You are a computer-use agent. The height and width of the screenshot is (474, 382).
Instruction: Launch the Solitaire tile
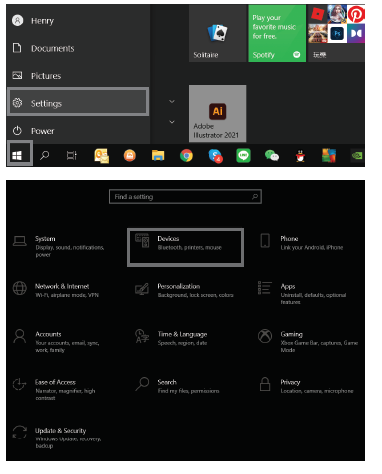[218, 33]
